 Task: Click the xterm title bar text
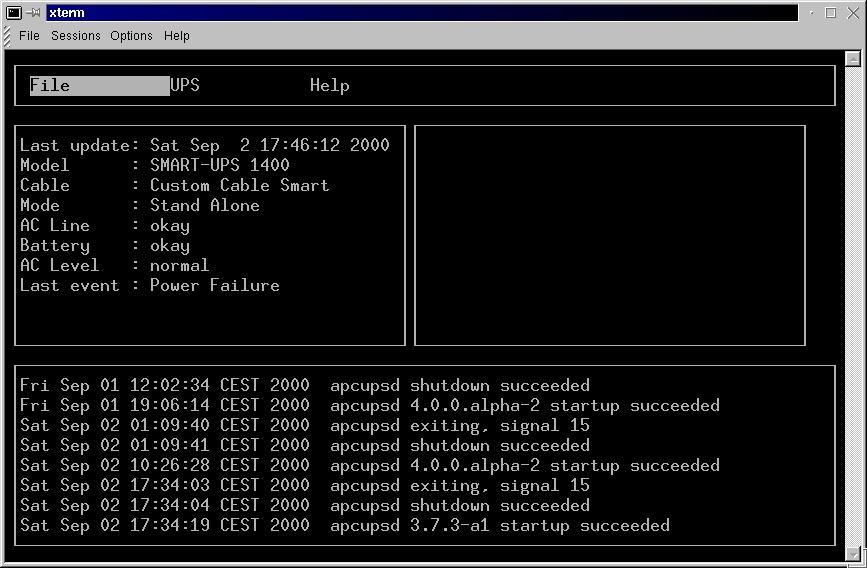[x=67, y=13]
